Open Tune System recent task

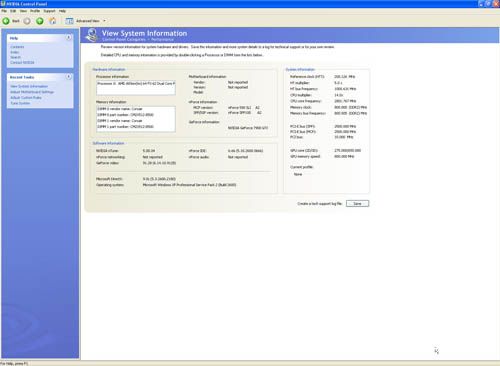[x=20, y=103]
